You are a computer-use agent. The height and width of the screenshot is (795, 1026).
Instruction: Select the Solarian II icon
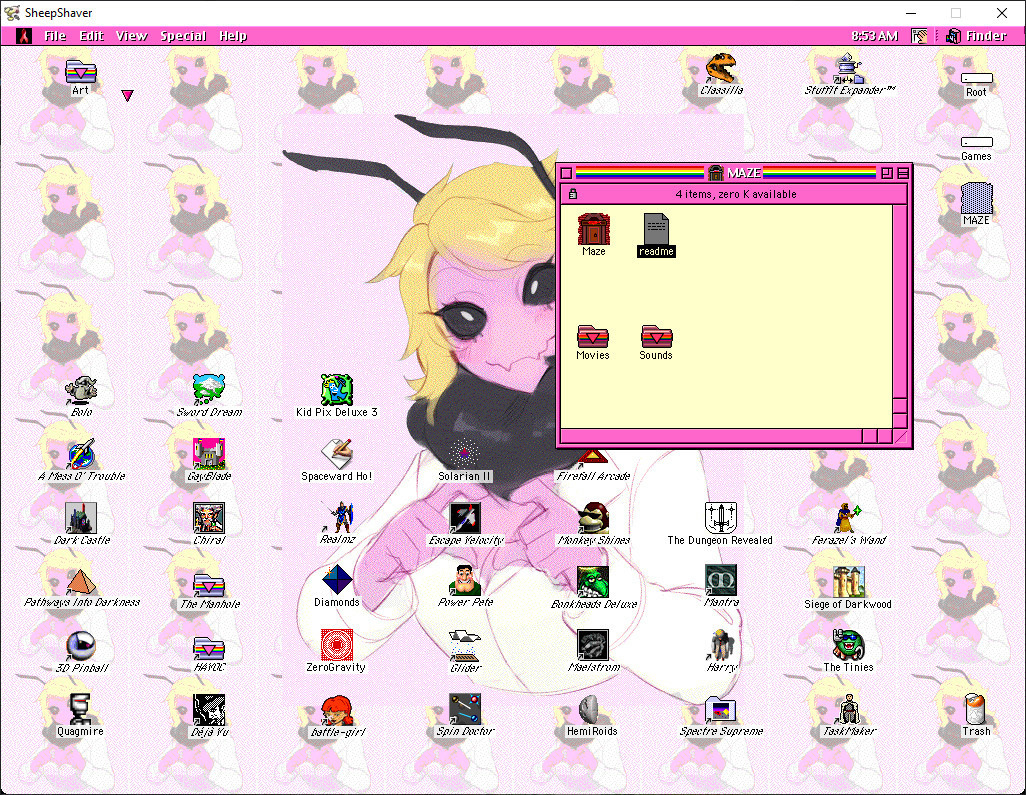click(x=464, y=453)
